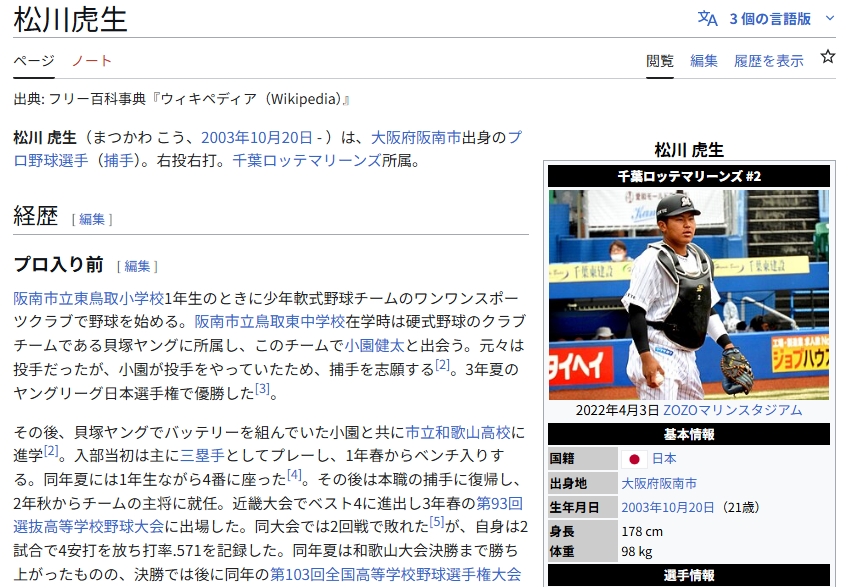The width and height of the screenshot is (853, 587).
Task: Follow the 小園健太 player link
Action: tap(374, 345)
